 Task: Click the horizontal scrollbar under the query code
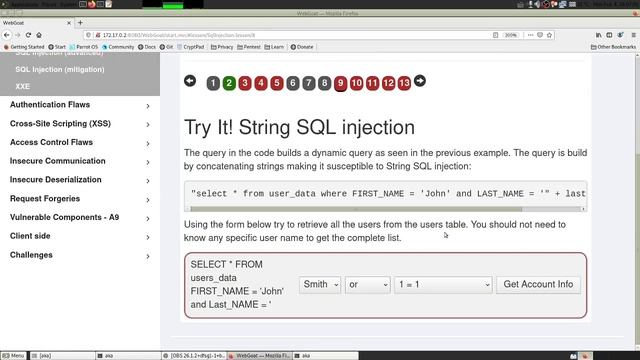(356, 209)
